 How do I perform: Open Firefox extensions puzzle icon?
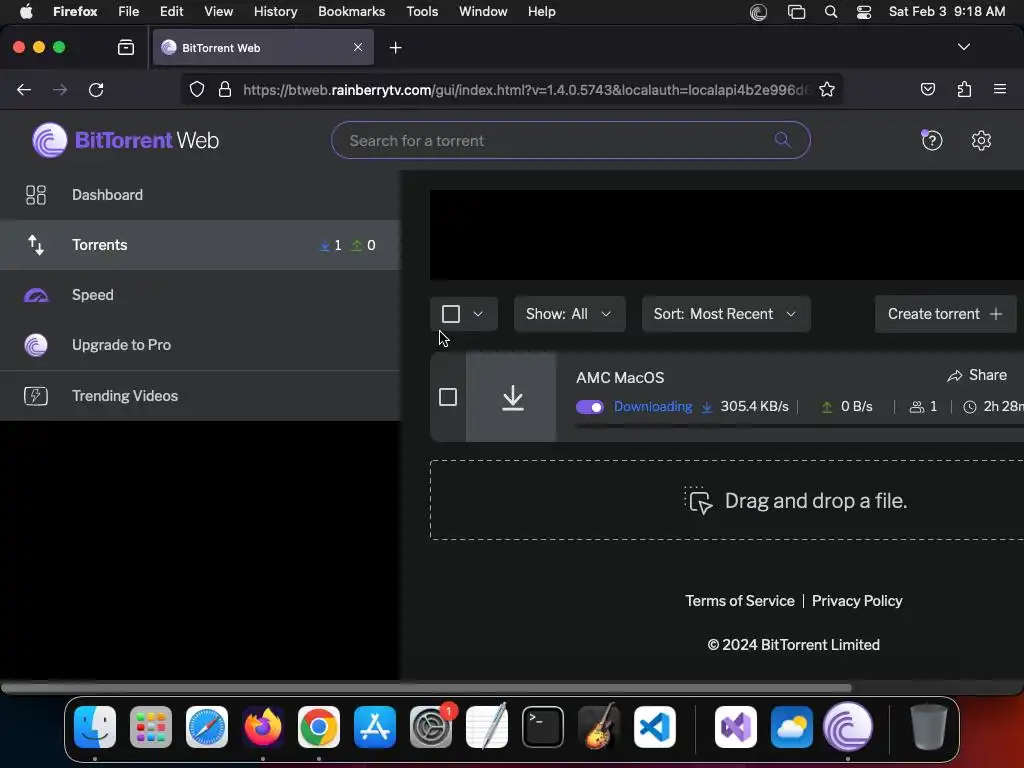pyautogui.click(x=964, y=89)
